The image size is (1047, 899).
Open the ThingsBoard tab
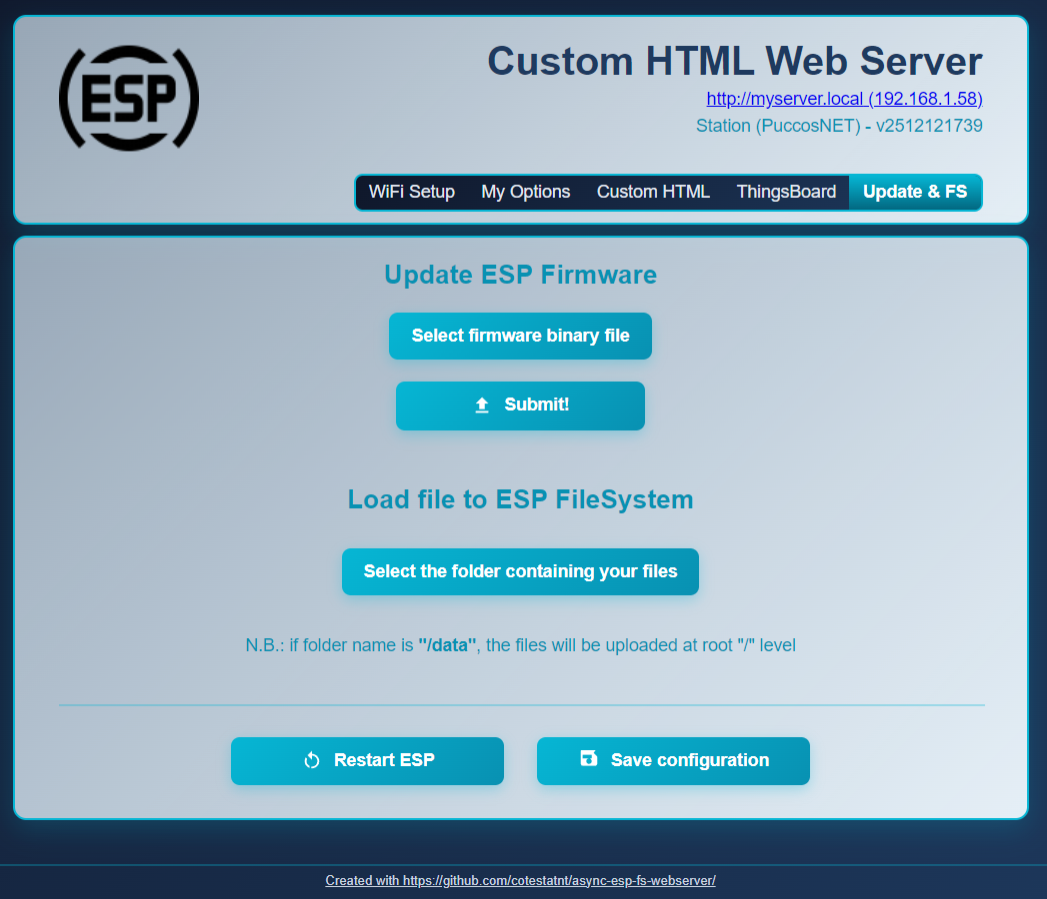pos(786,192)
